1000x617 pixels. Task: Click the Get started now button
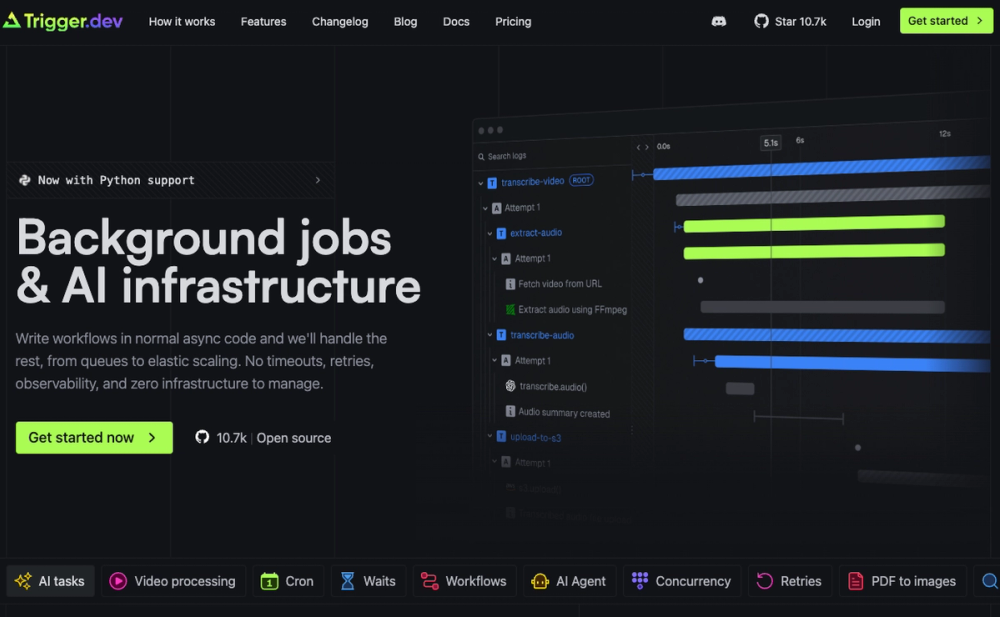pos(94,438)
